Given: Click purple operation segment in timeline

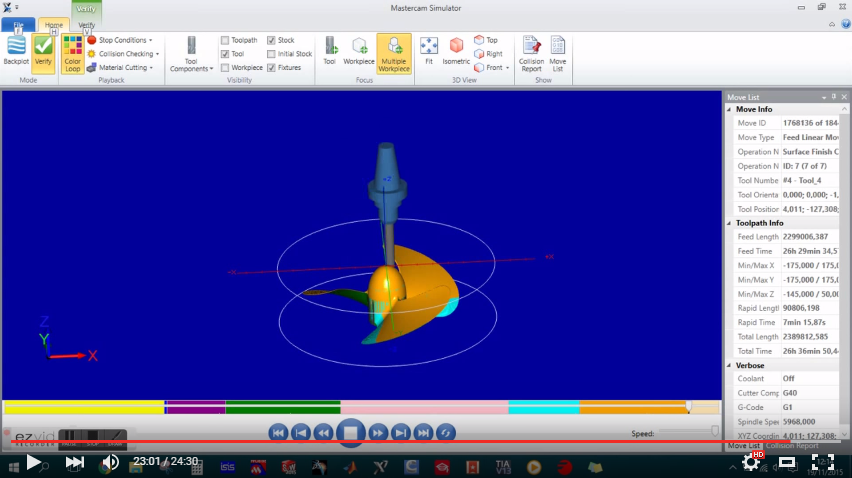Looking at the screenshot, I should click(196, 407).
